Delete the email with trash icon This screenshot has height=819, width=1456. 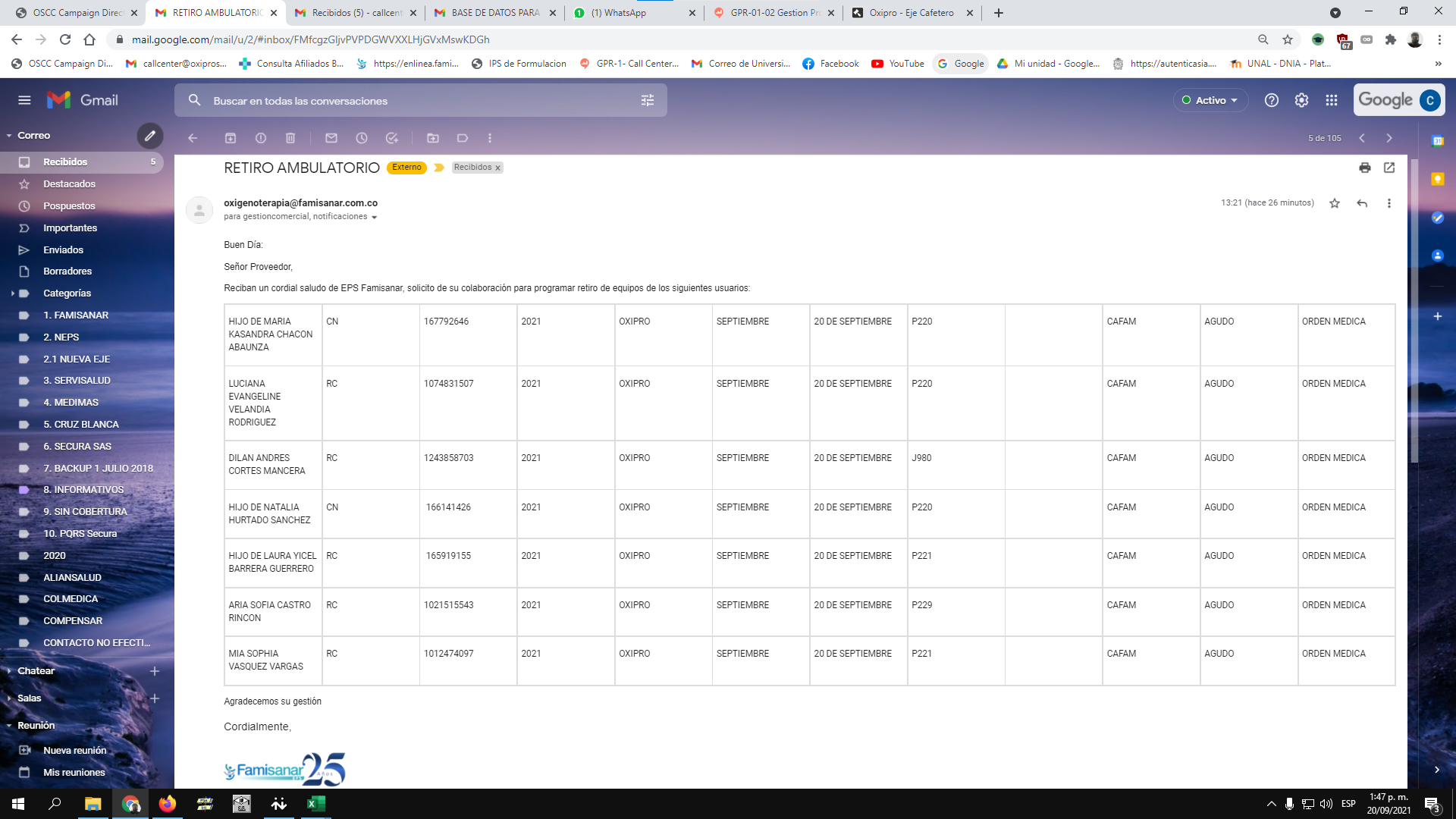[290, 138]
